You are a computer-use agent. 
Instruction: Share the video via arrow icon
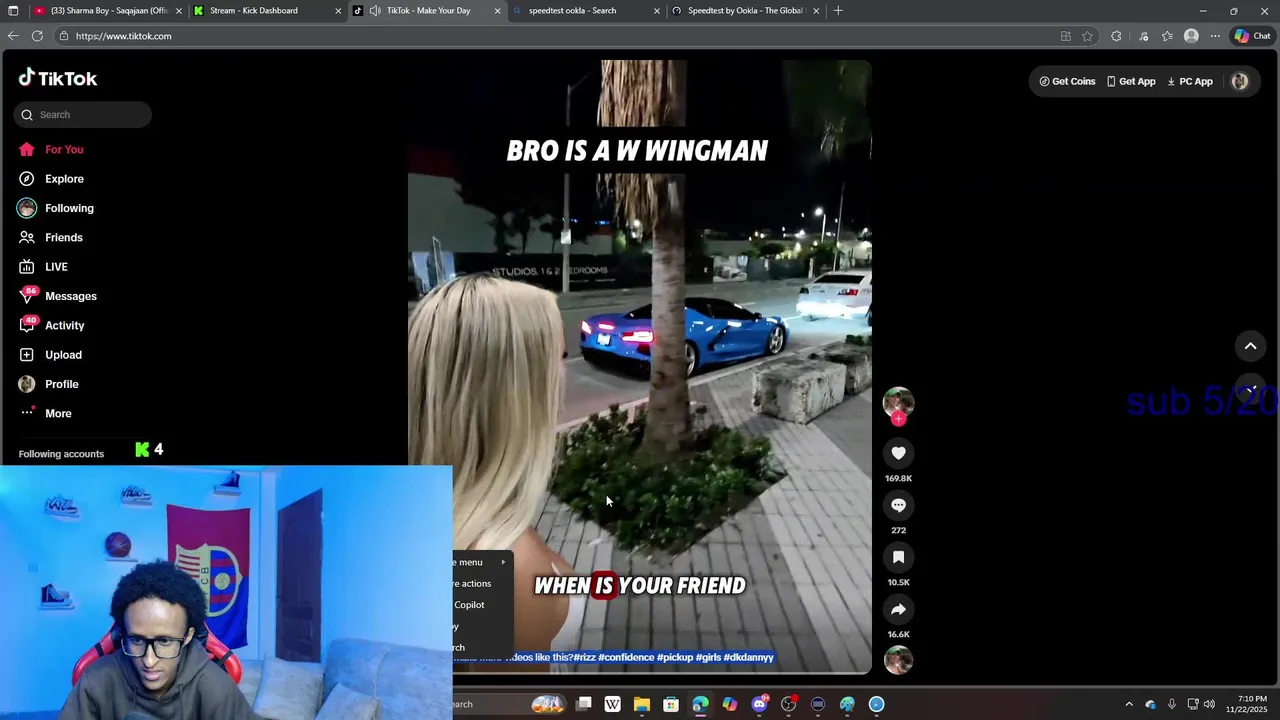click(898, 609)
